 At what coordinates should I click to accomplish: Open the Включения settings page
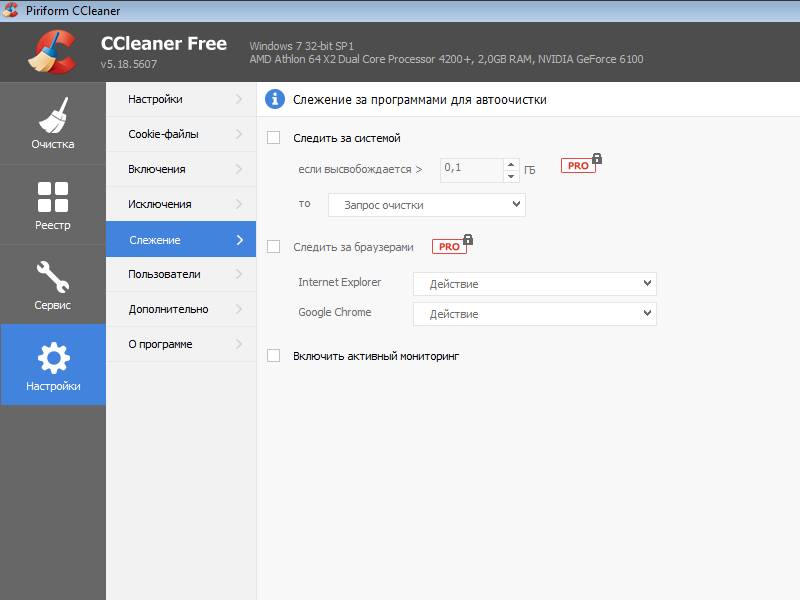coord(181,169)
